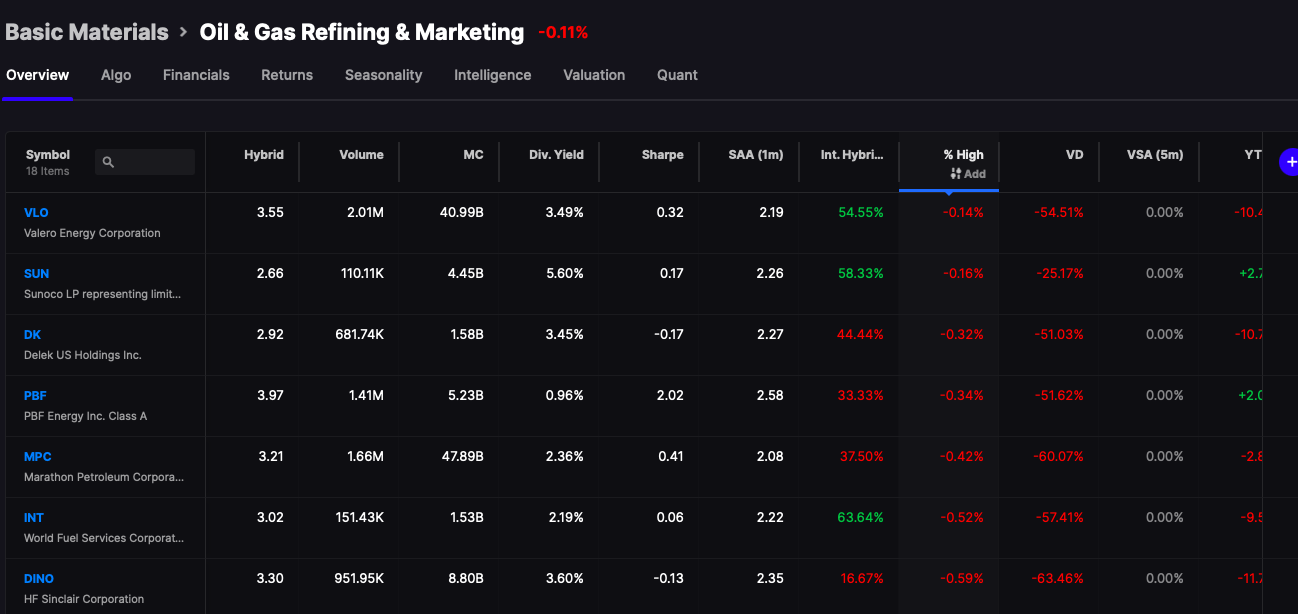This screenshot has width=1298, height=614.
Task: Click MPC volume value 1.66M
Action: tap(365, 457)
